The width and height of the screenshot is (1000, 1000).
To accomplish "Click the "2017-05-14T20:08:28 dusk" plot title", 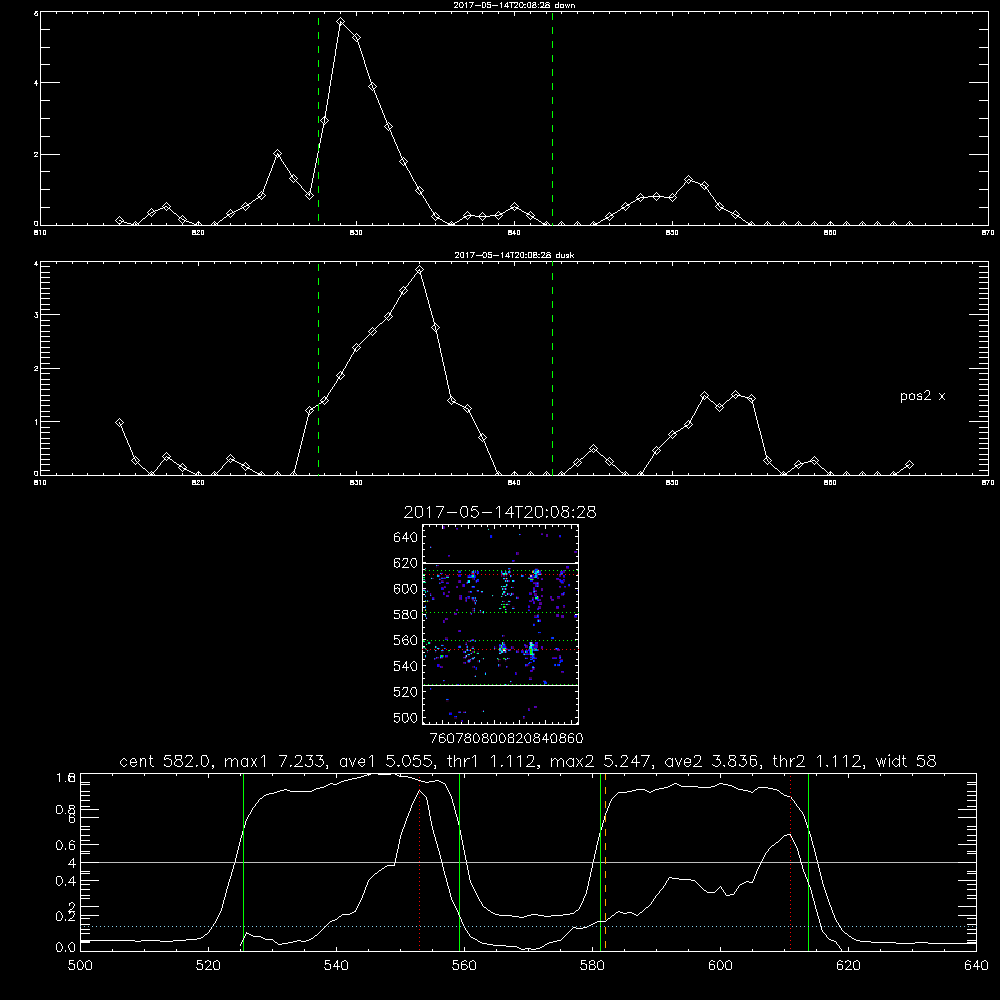I will (x=514, y=255).
